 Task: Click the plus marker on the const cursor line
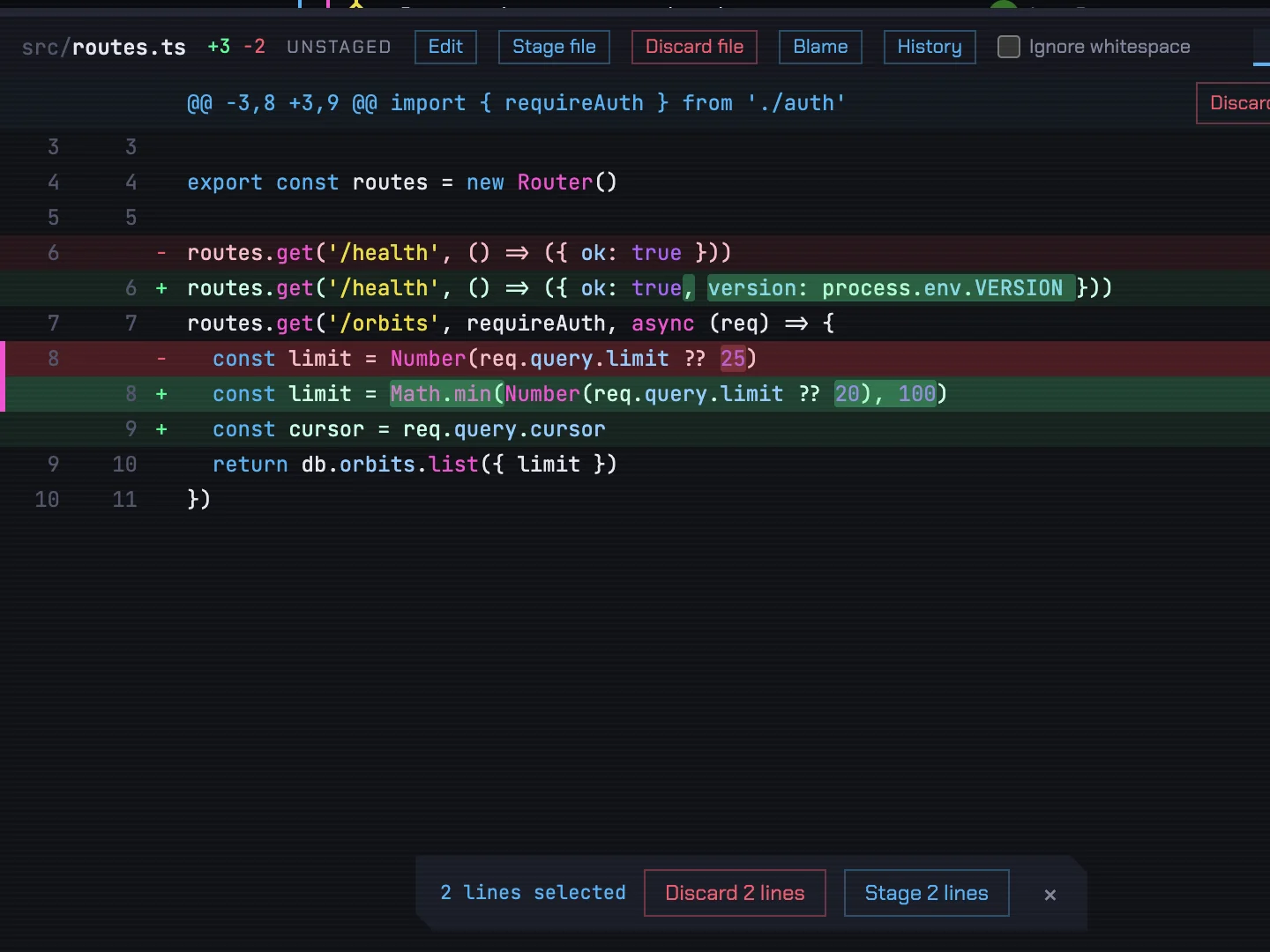(161, 429)
